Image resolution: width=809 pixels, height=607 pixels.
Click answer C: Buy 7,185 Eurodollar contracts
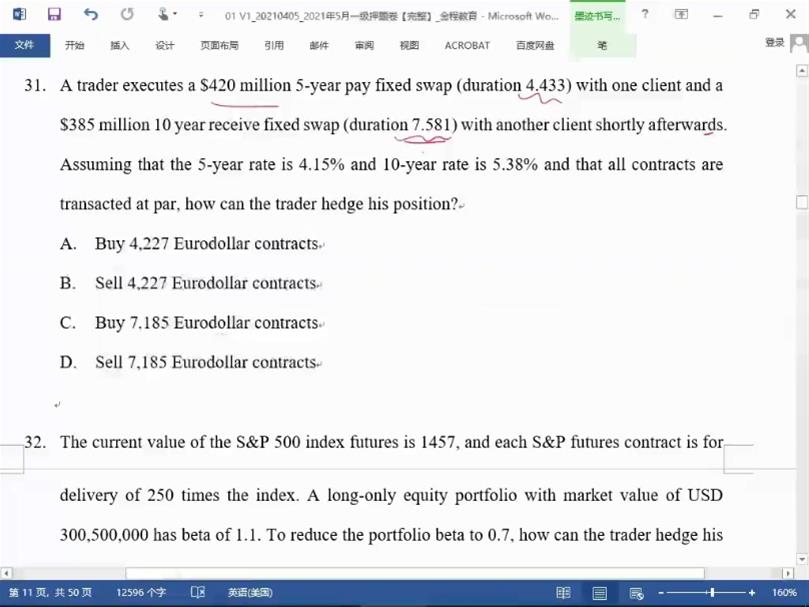click(206, 323)
